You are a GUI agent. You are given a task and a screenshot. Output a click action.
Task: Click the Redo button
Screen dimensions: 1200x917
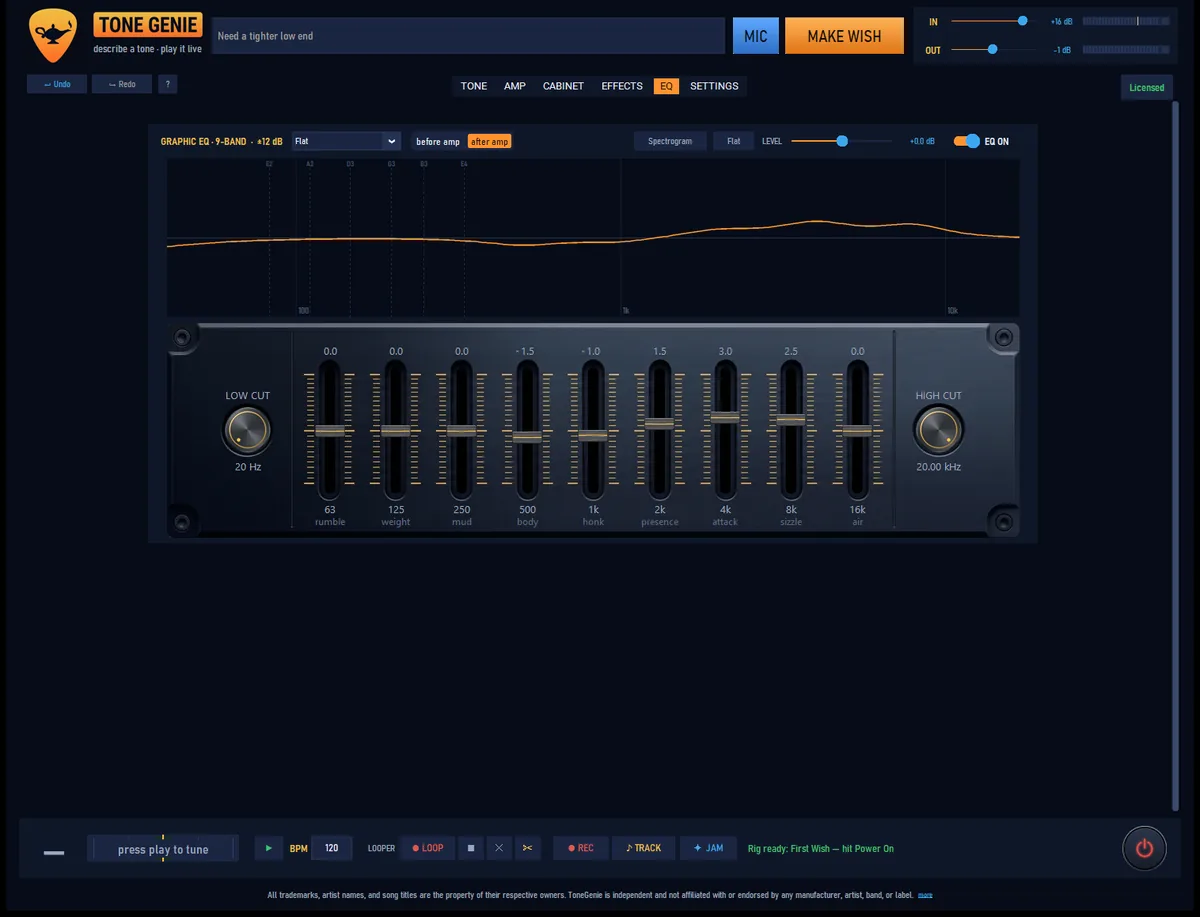pyautogui.click(x=122, y=85)
